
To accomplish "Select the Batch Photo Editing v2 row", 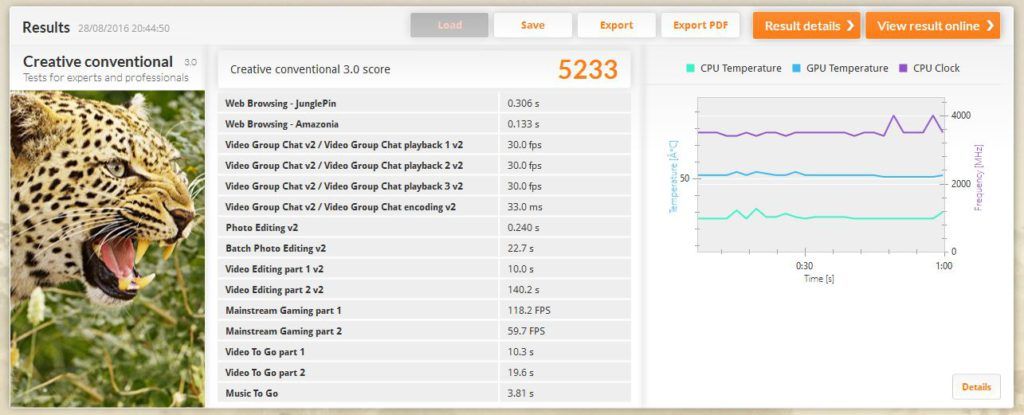I will (424, 248).
